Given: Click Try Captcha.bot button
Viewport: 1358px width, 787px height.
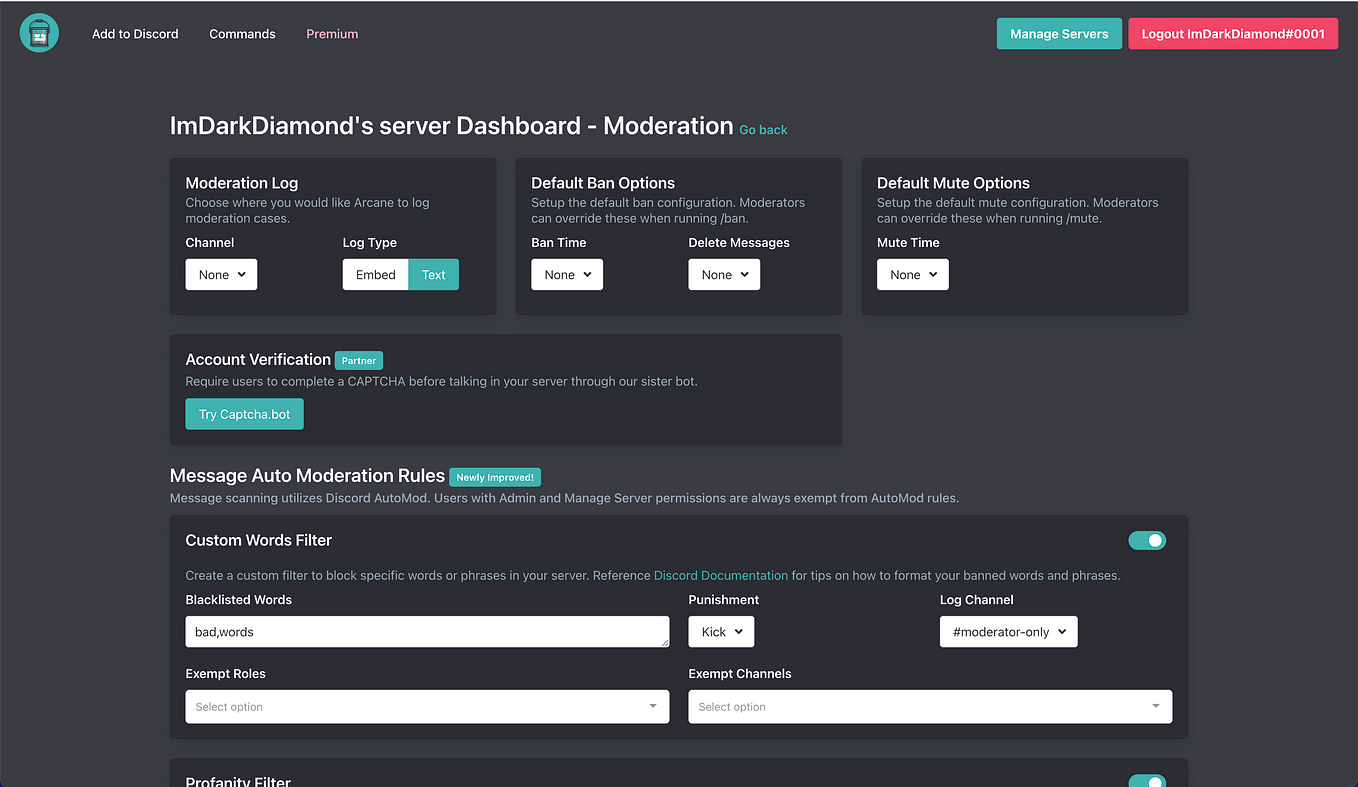Looking at the screenshot, I should pos(244,414).
